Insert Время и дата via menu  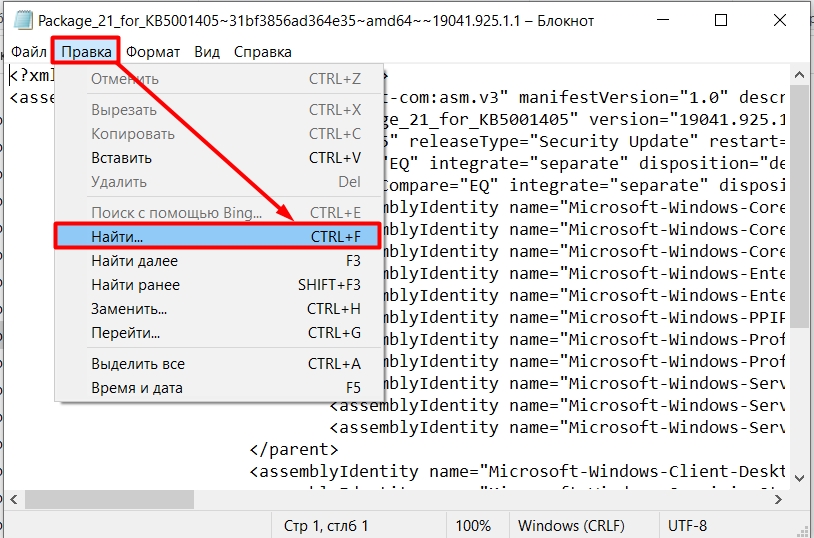click(x=137, y=388)
